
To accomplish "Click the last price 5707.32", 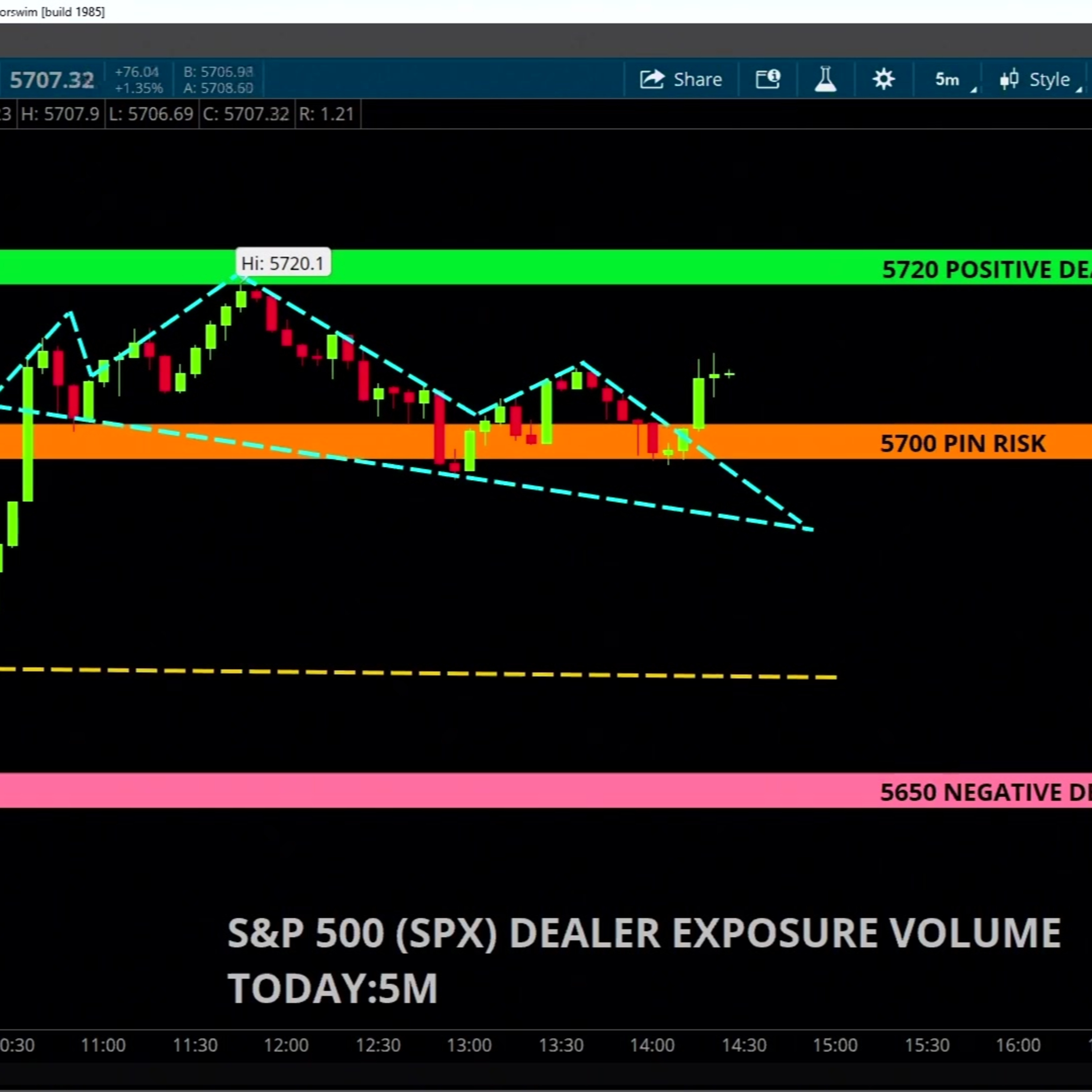I will click(x=51, y=80).
